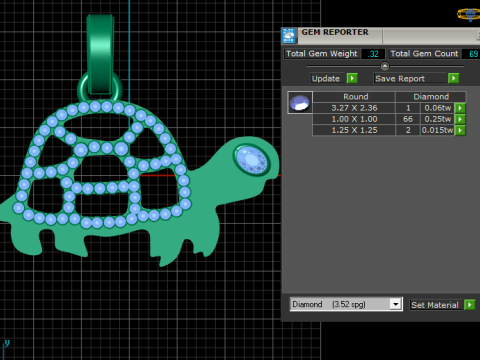This screenshot has height=360, width=480.
Task: Click the Total Gem Weight label
Action: point(322,54)
